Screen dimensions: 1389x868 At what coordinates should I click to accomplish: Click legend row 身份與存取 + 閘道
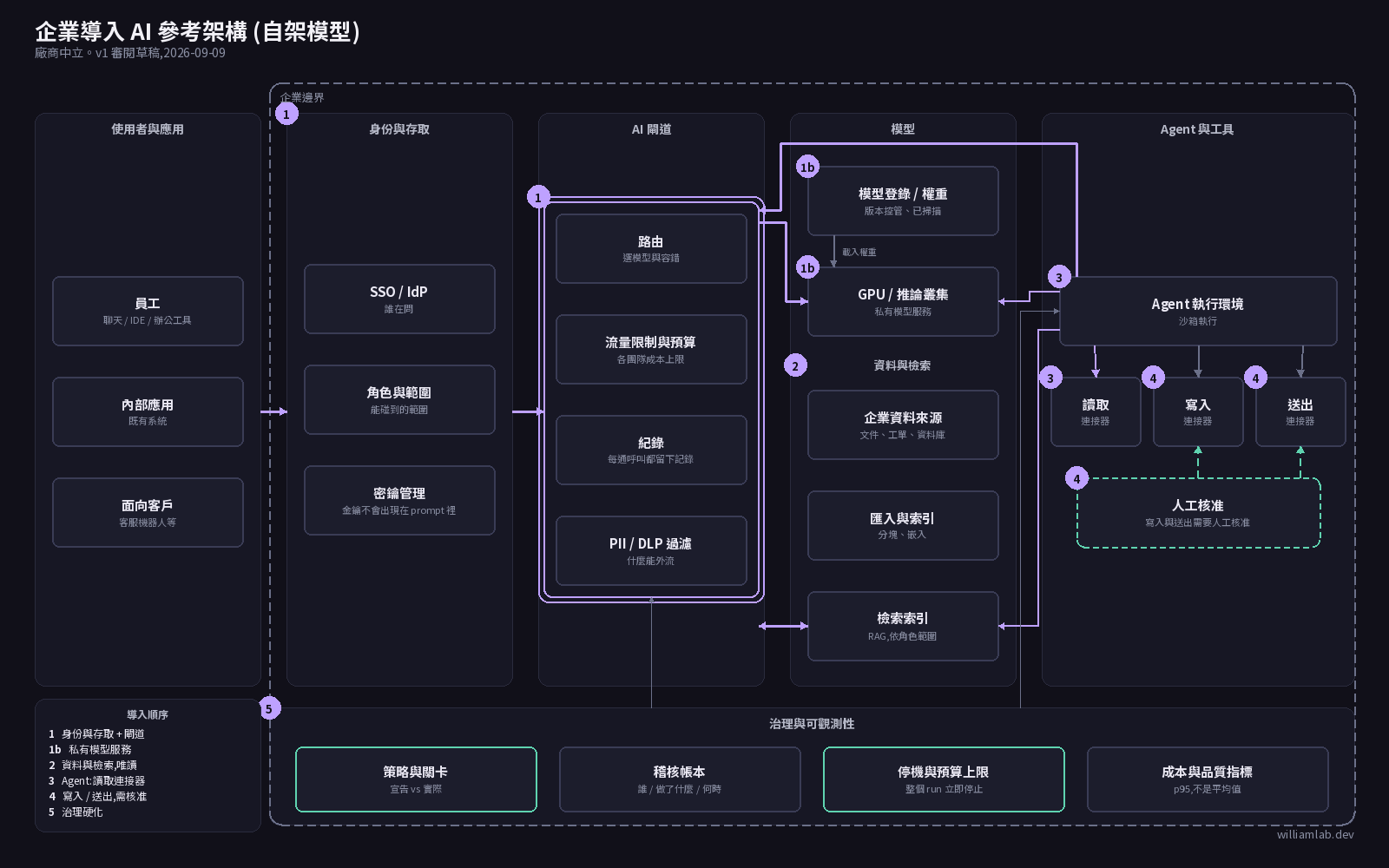tap(96, 733)
